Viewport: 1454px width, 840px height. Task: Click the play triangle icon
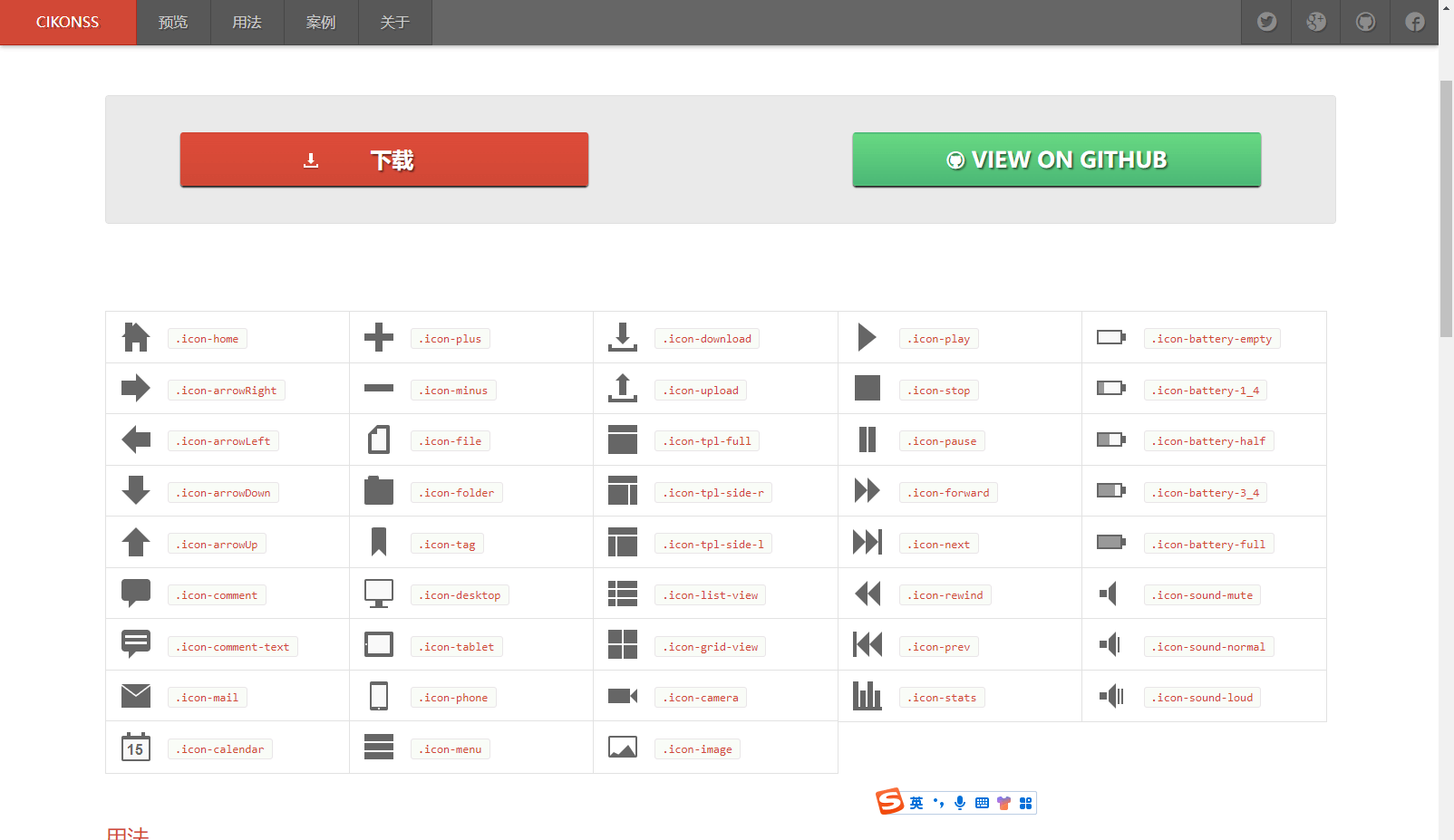point(868,337)
